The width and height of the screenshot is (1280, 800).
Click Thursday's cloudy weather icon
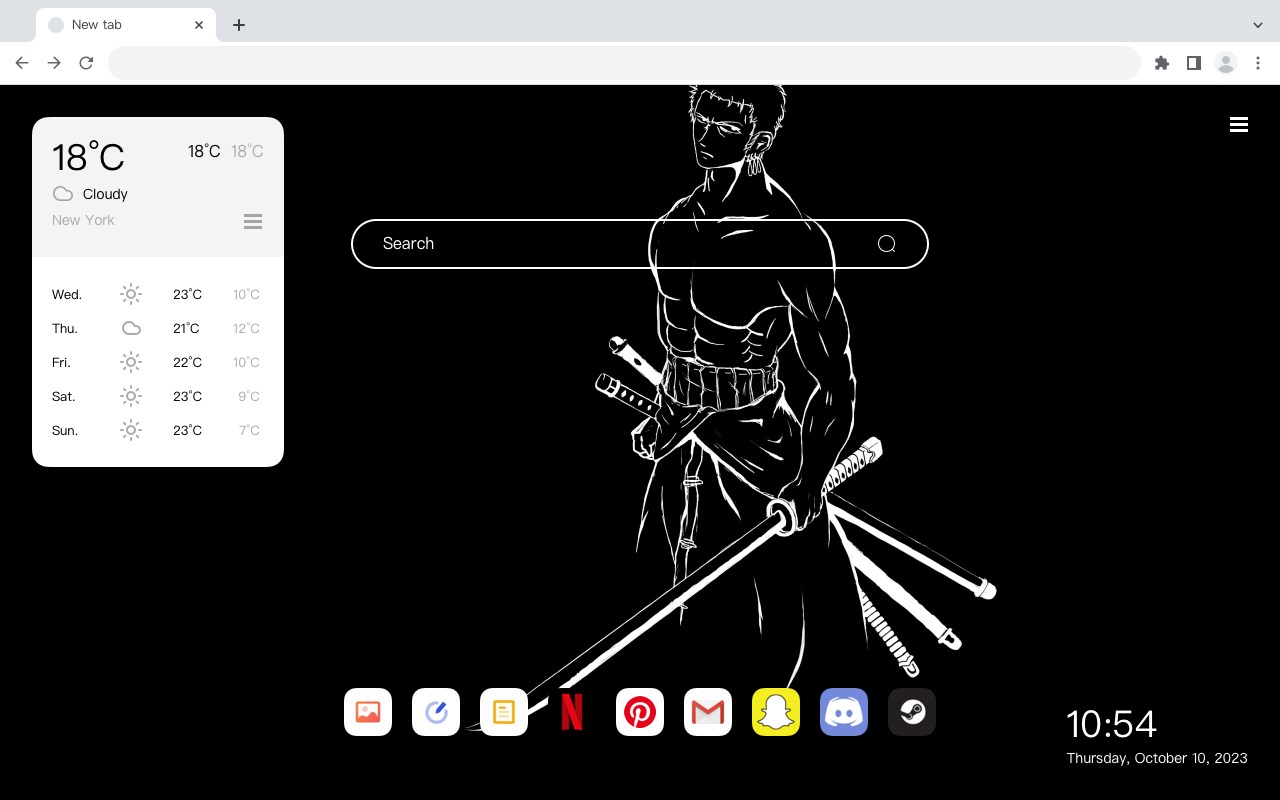click(131, 328)
